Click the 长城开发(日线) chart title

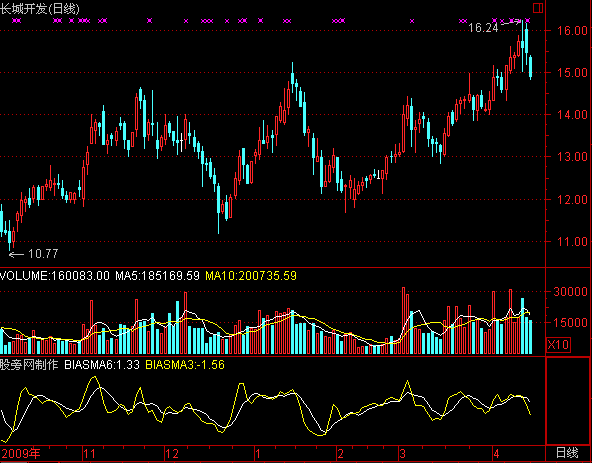pyautogui.click(x=40, y=9)
